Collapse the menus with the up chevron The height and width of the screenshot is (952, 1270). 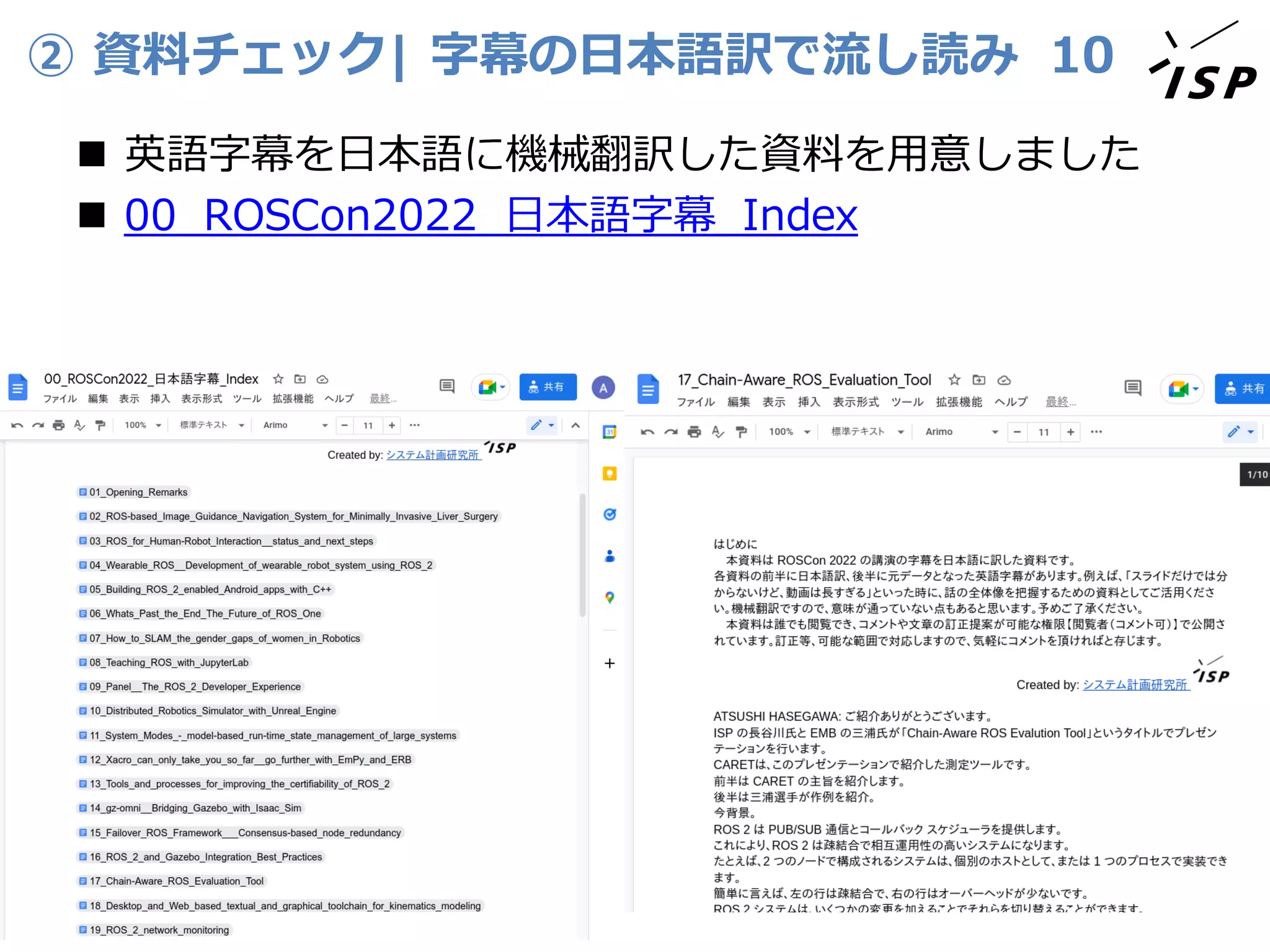click(x=575, y=425)
